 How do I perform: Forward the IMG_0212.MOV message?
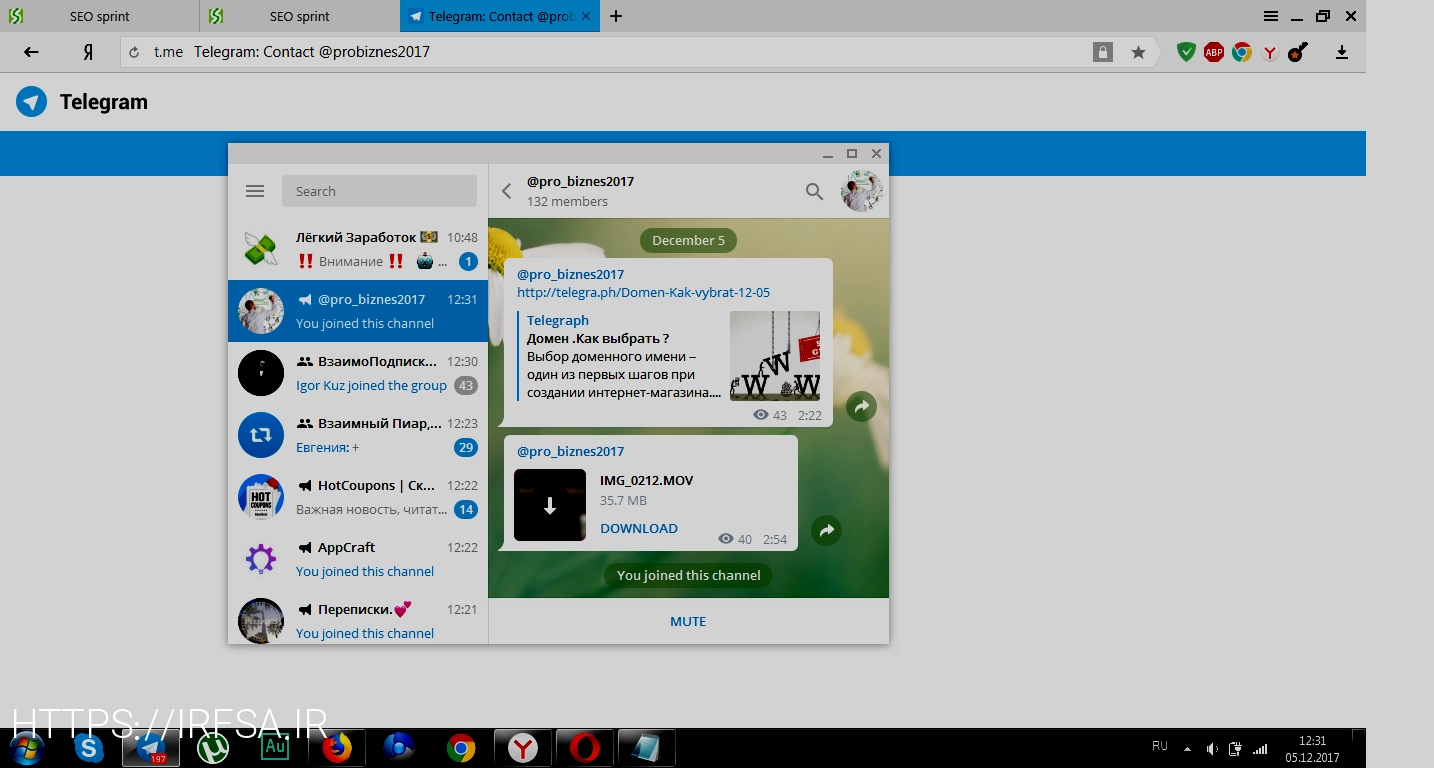pyautogui.click(x=826, y=531)
